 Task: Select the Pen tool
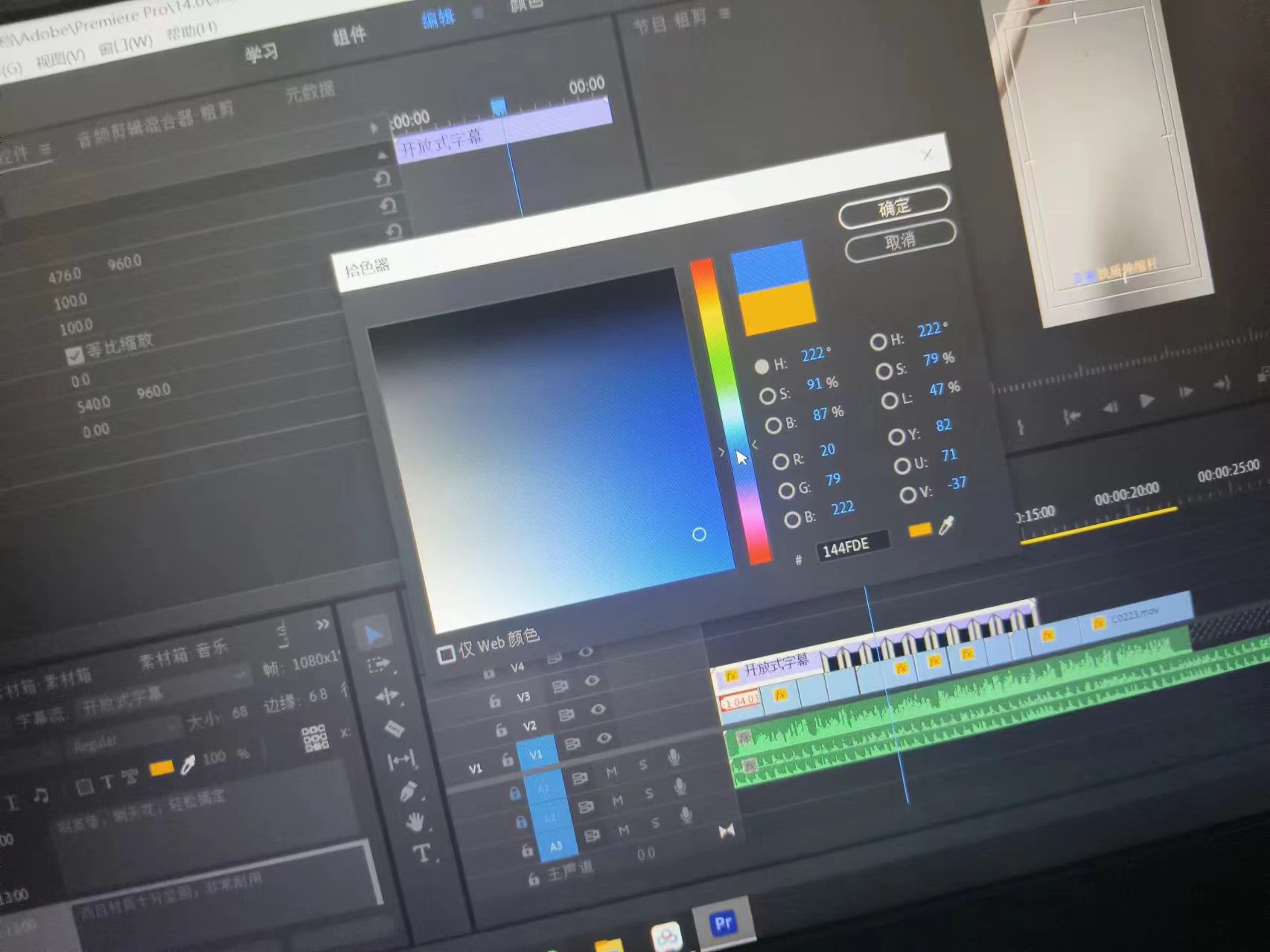[x=408, y=792]
